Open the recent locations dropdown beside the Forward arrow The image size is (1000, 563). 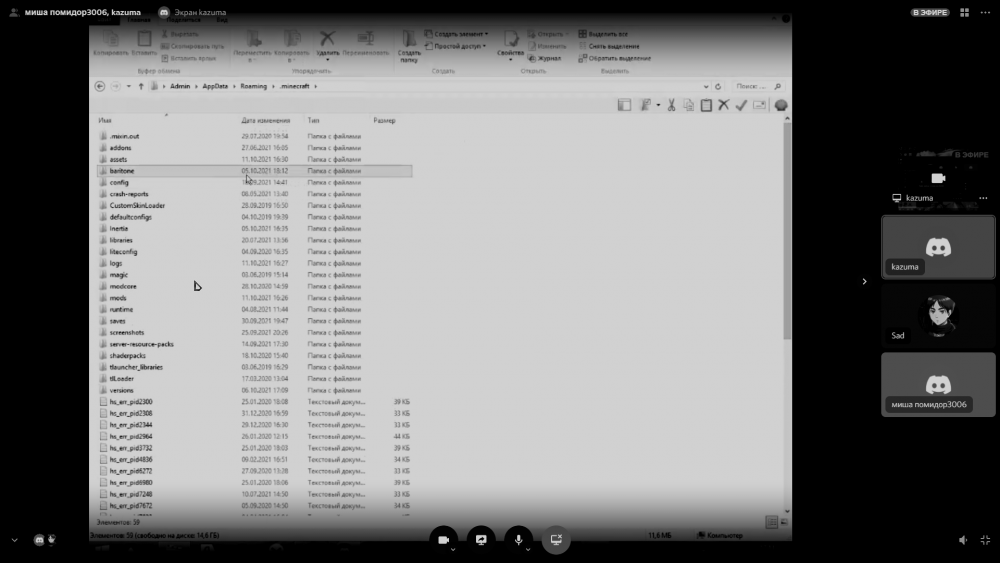pyautogui.click(x=128, y=86)
